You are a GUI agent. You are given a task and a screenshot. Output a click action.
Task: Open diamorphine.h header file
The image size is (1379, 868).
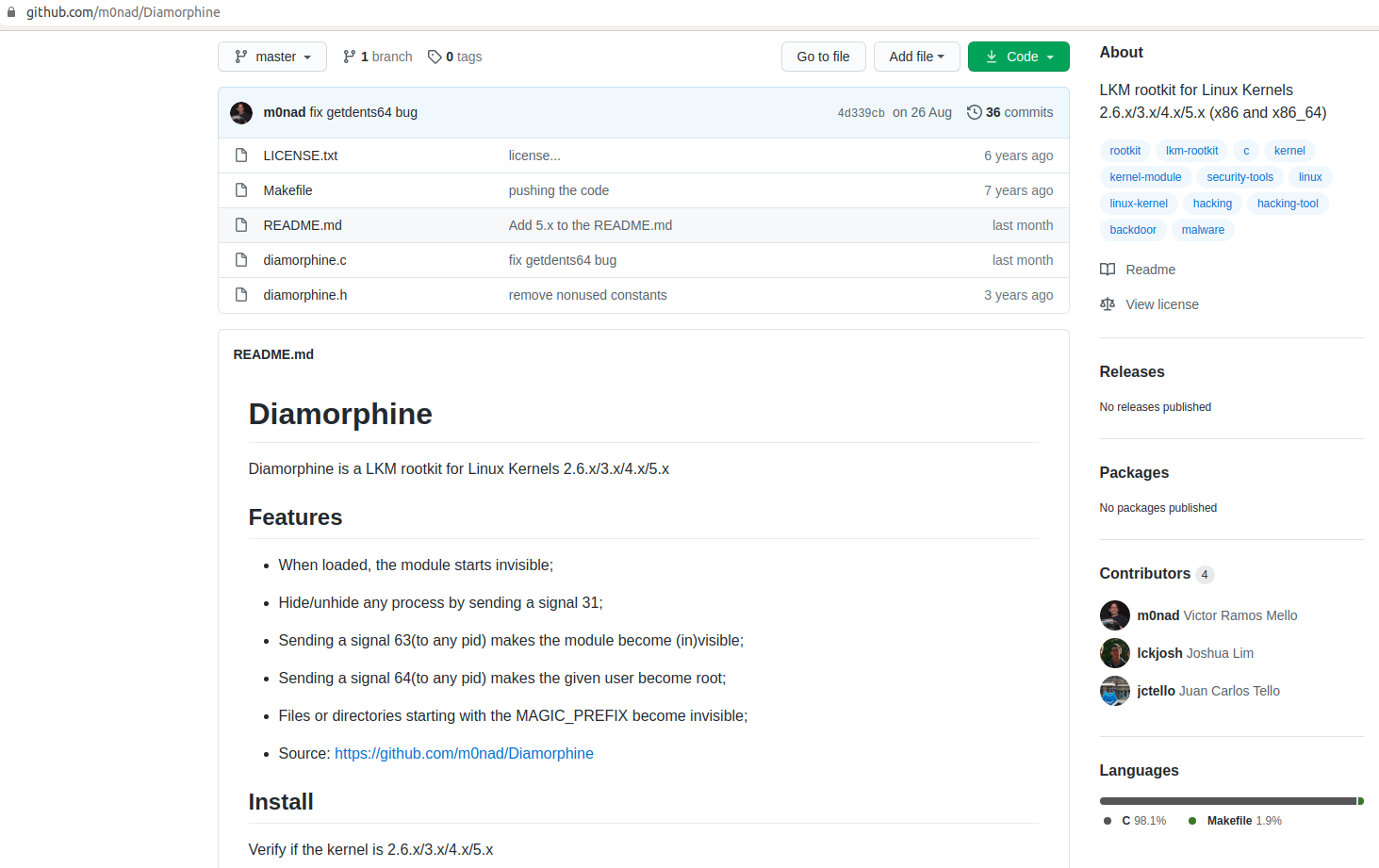305,295
